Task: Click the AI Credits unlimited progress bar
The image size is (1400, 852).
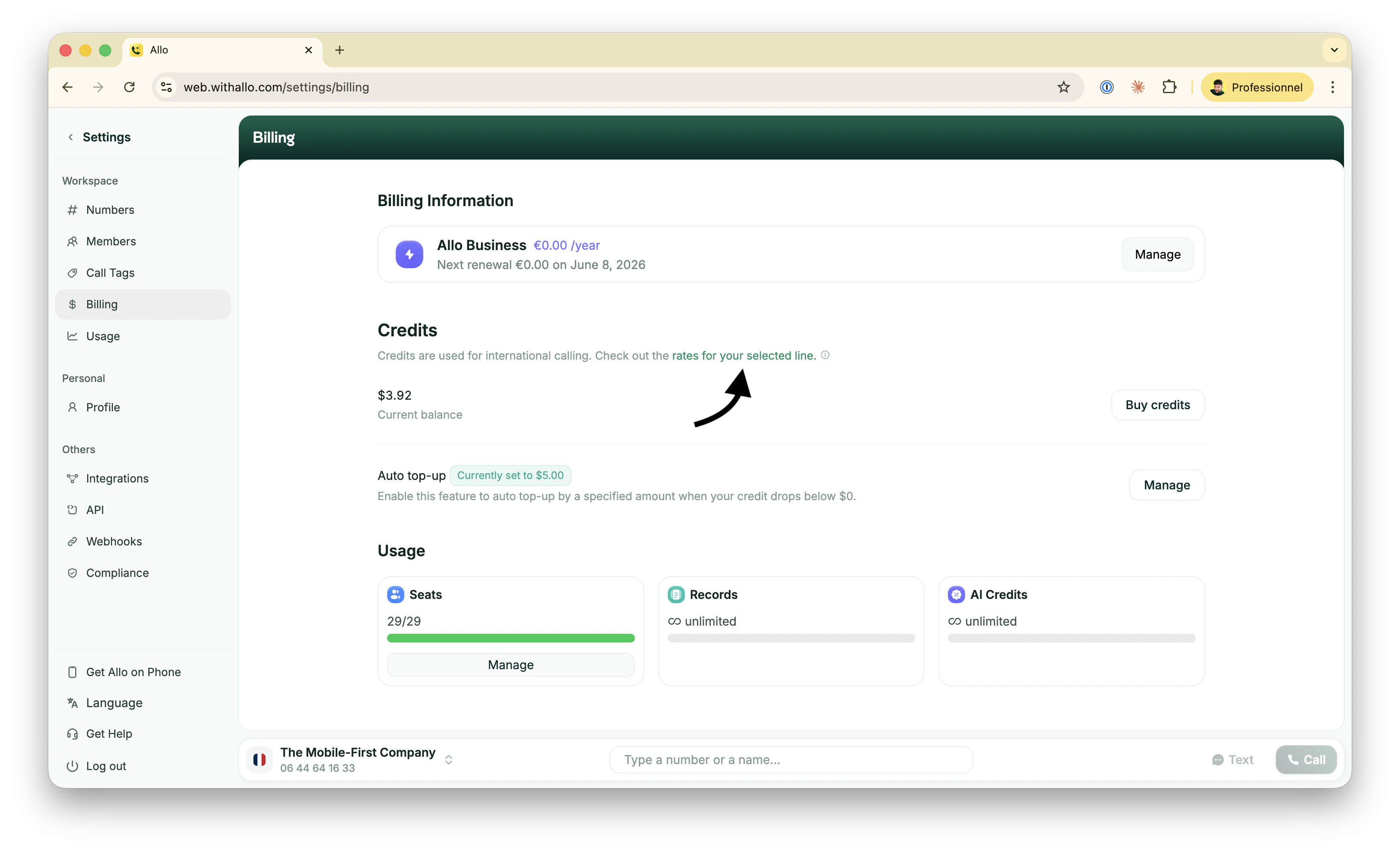Action: [1071, 638]
